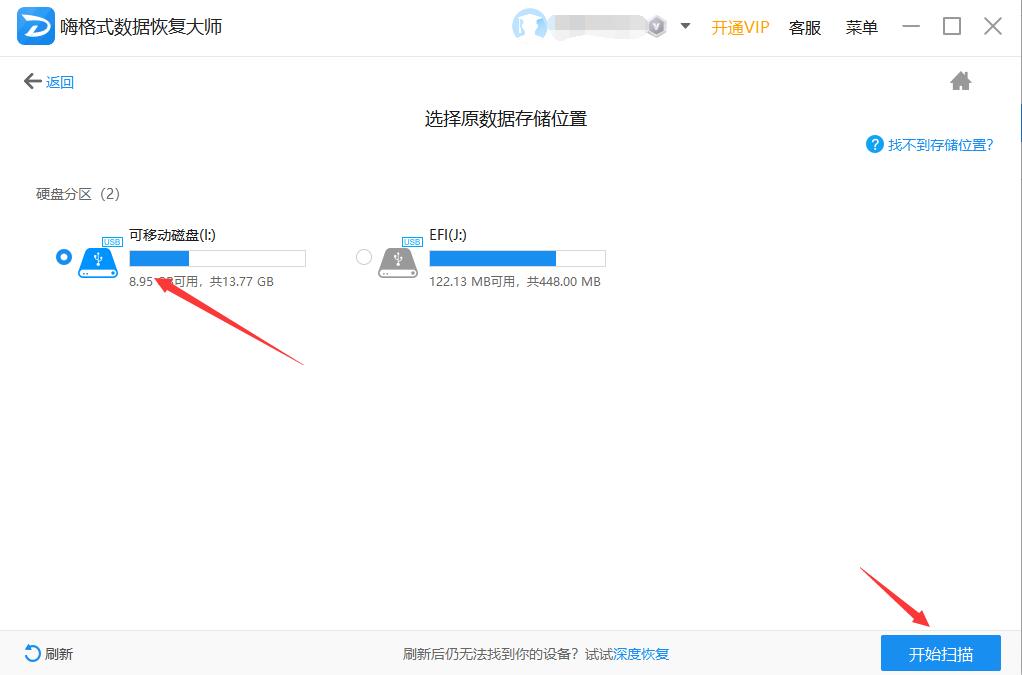Expand the account dropdown arrow
1022x675 pixels.
tap(686, 27)
